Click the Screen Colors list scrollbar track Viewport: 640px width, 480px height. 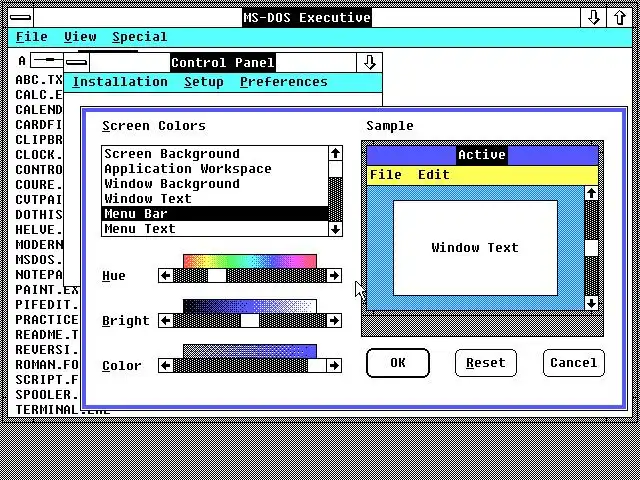click(x=336, y=199)
